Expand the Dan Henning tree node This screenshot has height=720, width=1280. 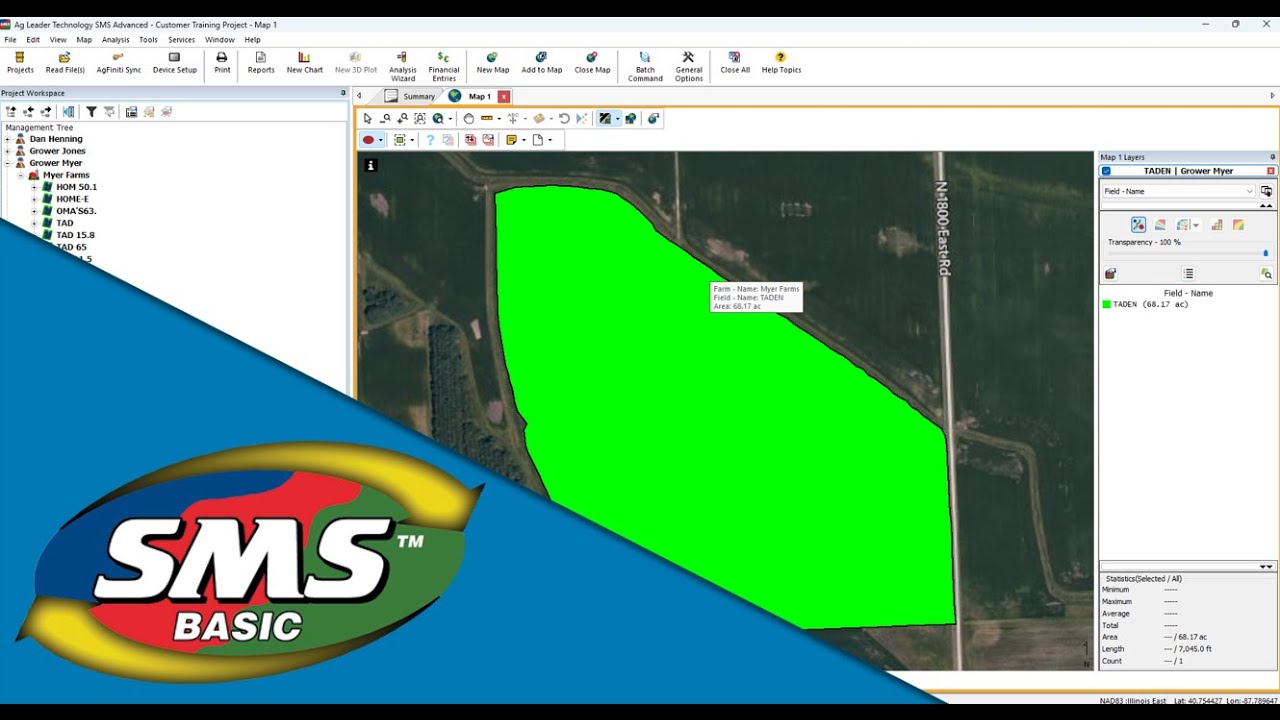tap(9, 139)
